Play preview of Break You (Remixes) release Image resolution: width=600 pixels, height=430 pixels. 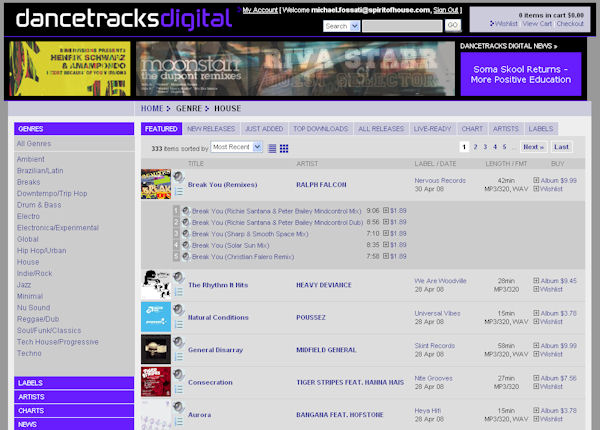tap(178, 176)
